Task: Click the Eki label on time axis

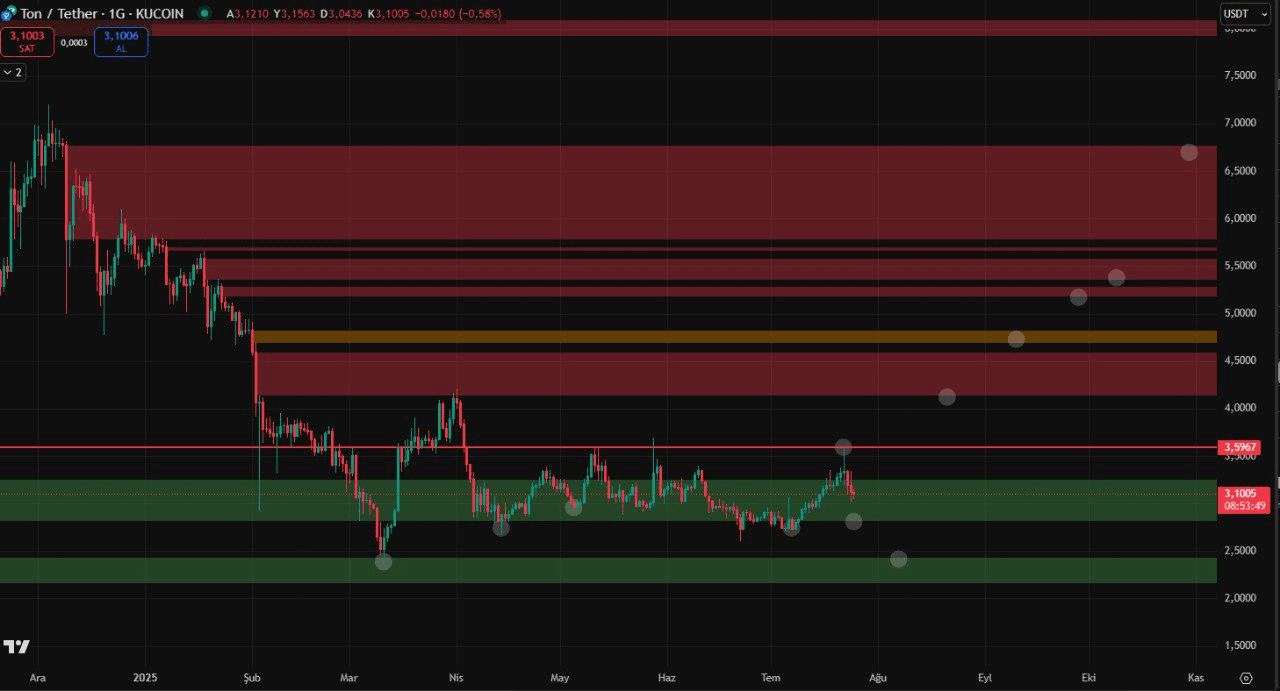Action: pos(1088,678)
